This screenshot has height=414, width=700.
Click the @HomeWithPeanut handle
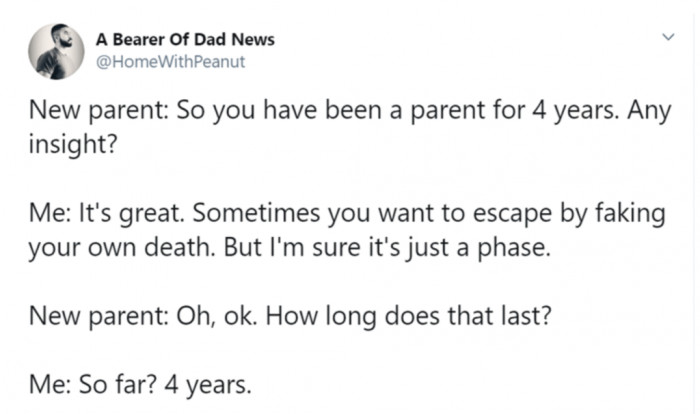[x=171, y=62]
